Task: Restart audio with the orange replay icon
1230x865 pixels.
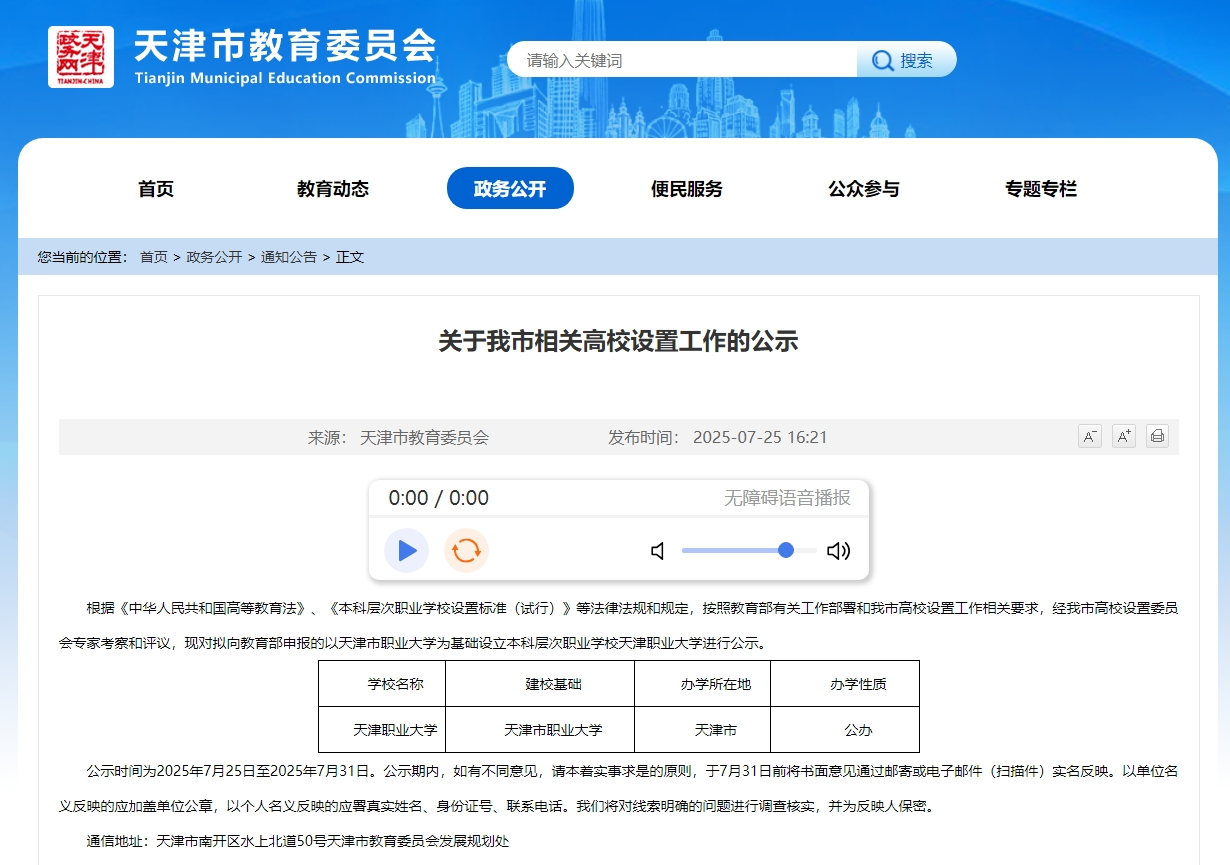Action: (x=465, y=550)
